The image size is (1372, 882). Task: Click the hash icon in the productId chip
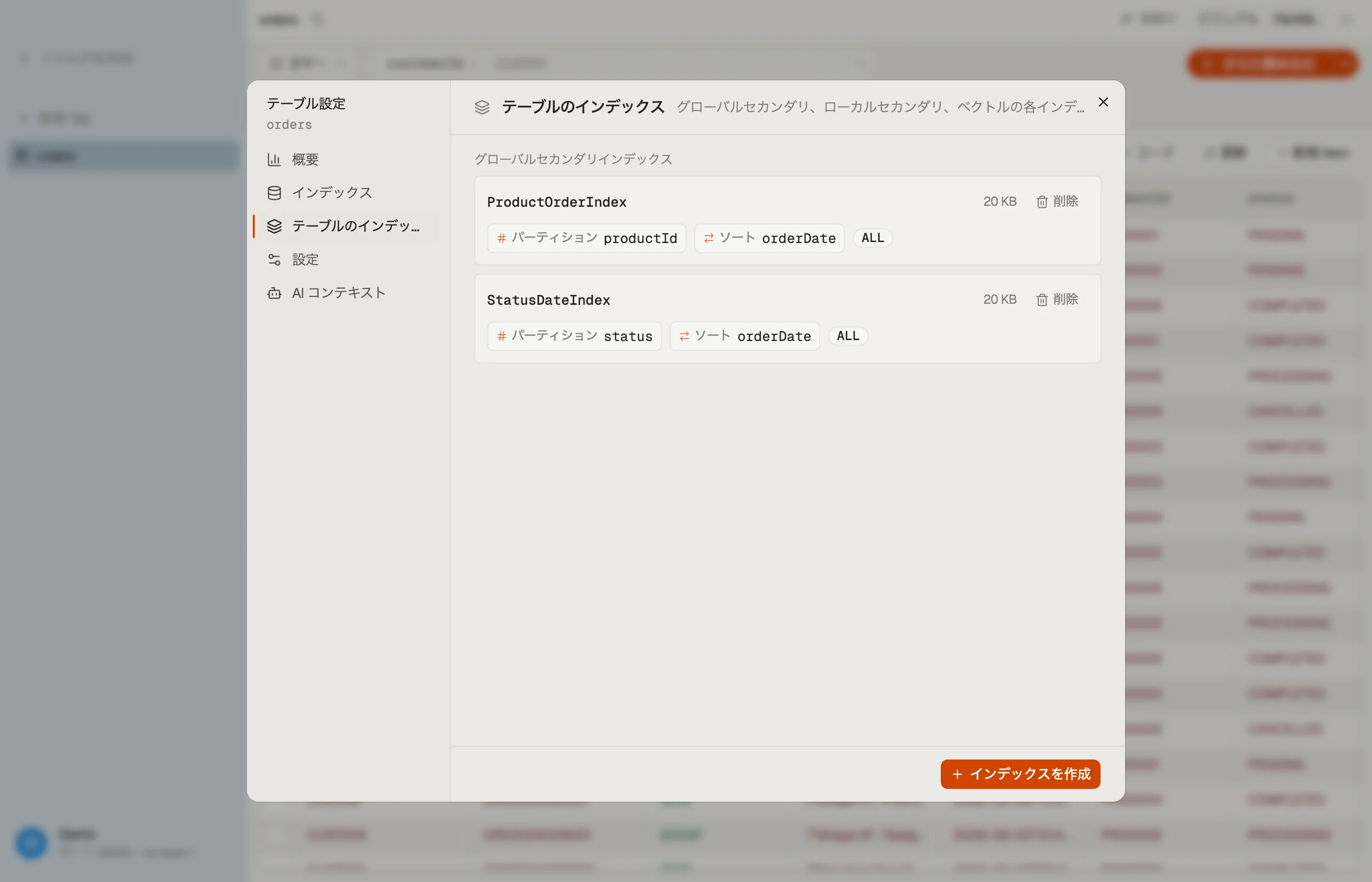pyautogui.click(x=501, y=238)
